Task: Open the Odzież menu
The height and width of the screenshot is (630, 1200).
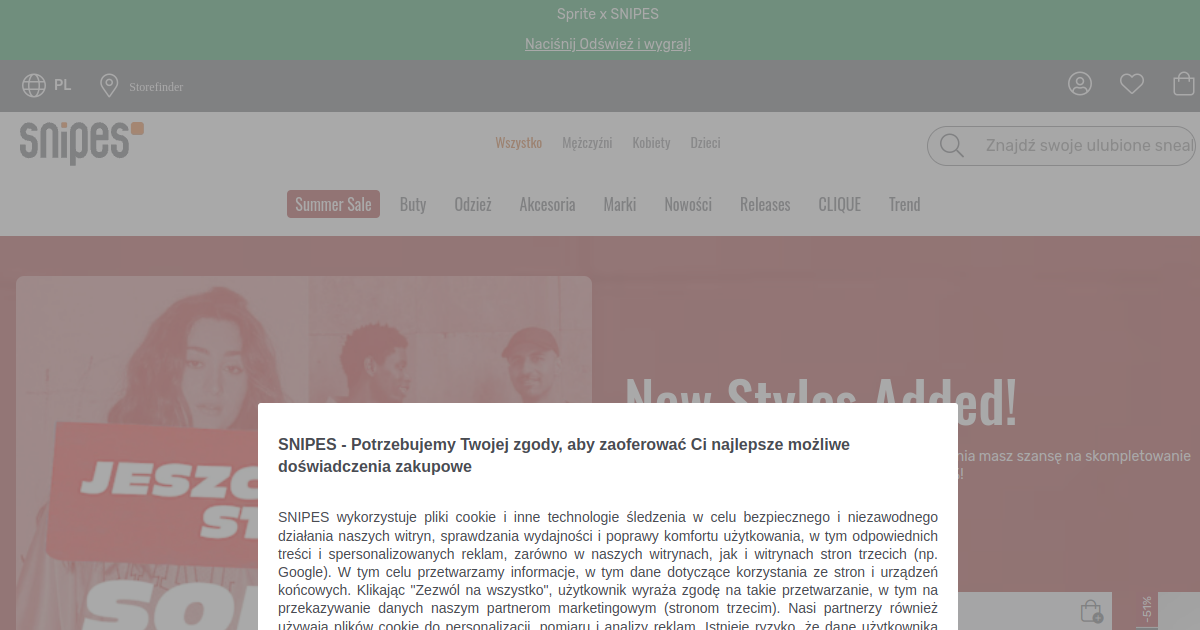Action: (x=473, y=204)
